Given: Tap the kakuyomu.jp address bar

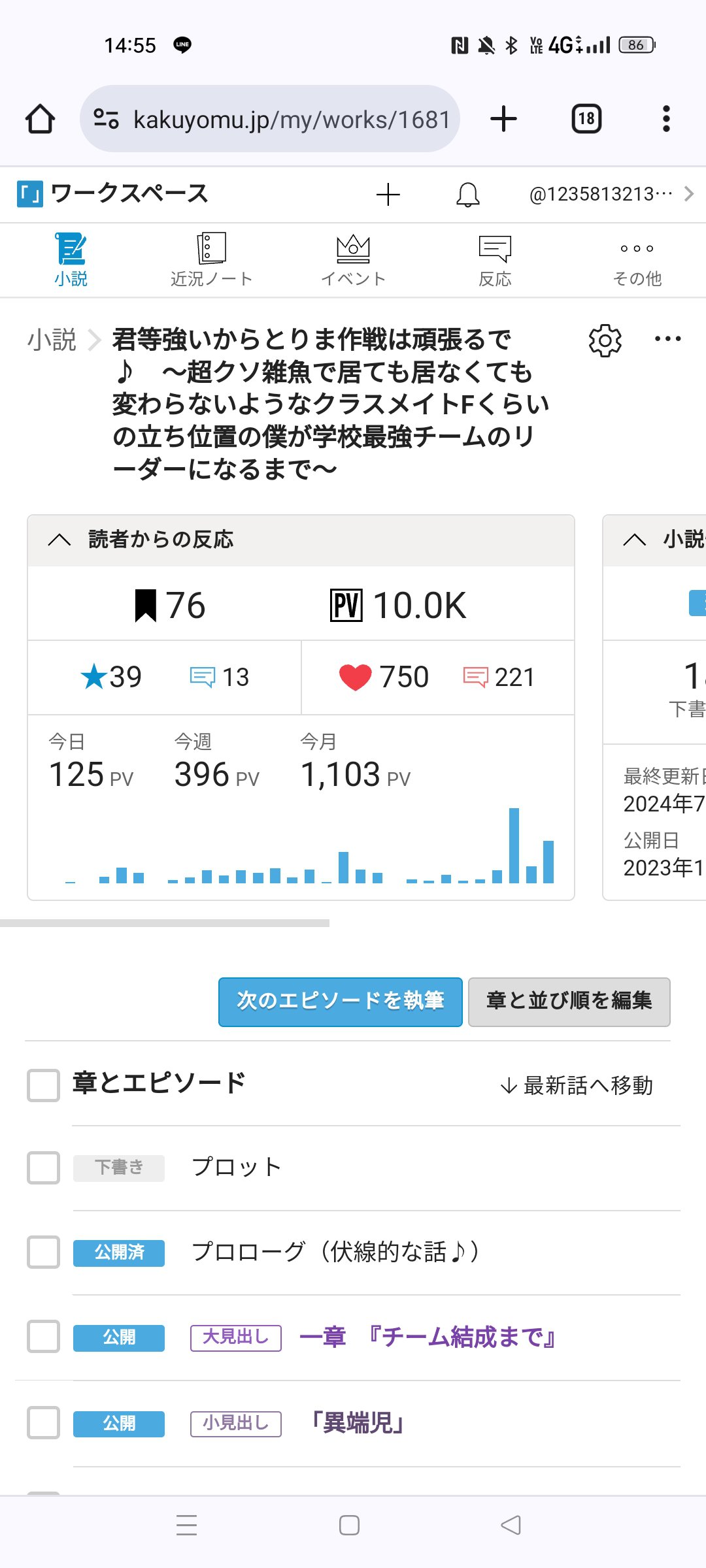Looking at the screenshot, I should (x=270, y=119).
